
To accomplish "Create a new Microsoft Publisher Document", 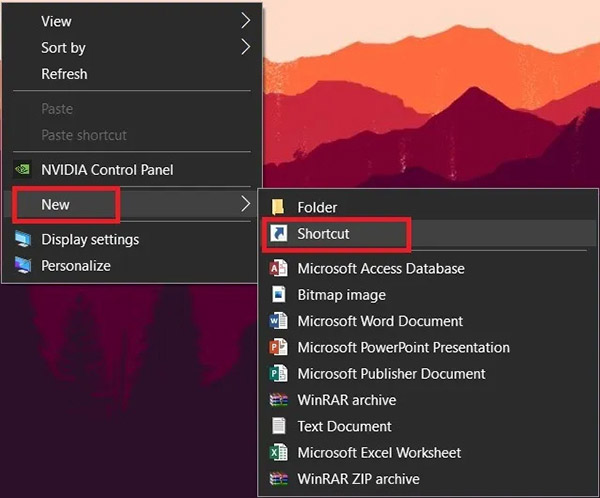I will (428, 374).
